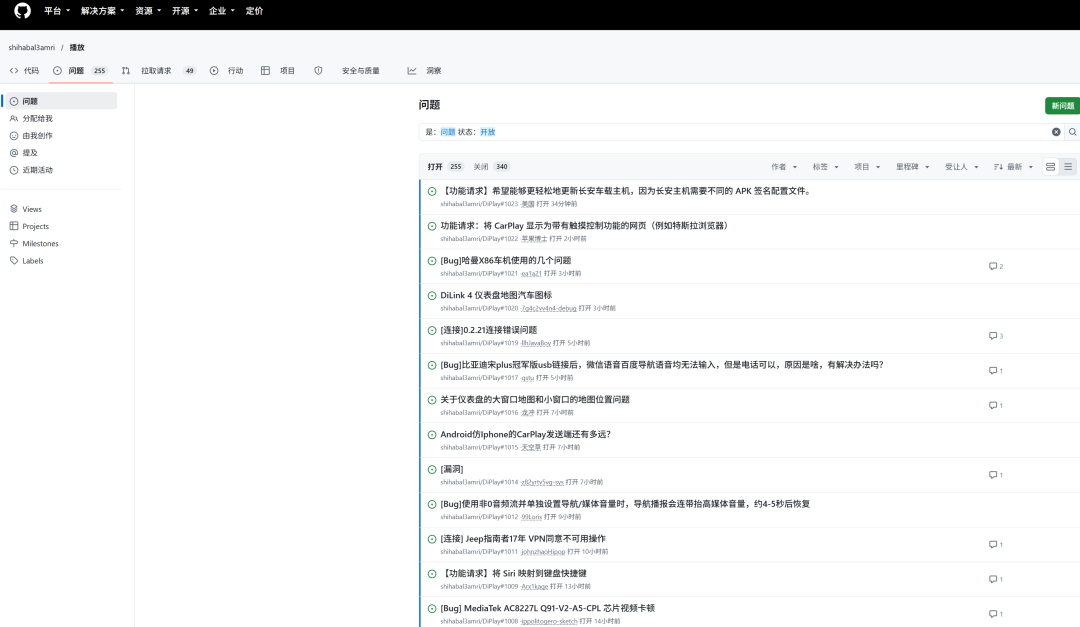This screenshot has width=1080, height=627.
Task: Open issue [连接] Jeep指南者17年 VPN
Action: point(523,539)
